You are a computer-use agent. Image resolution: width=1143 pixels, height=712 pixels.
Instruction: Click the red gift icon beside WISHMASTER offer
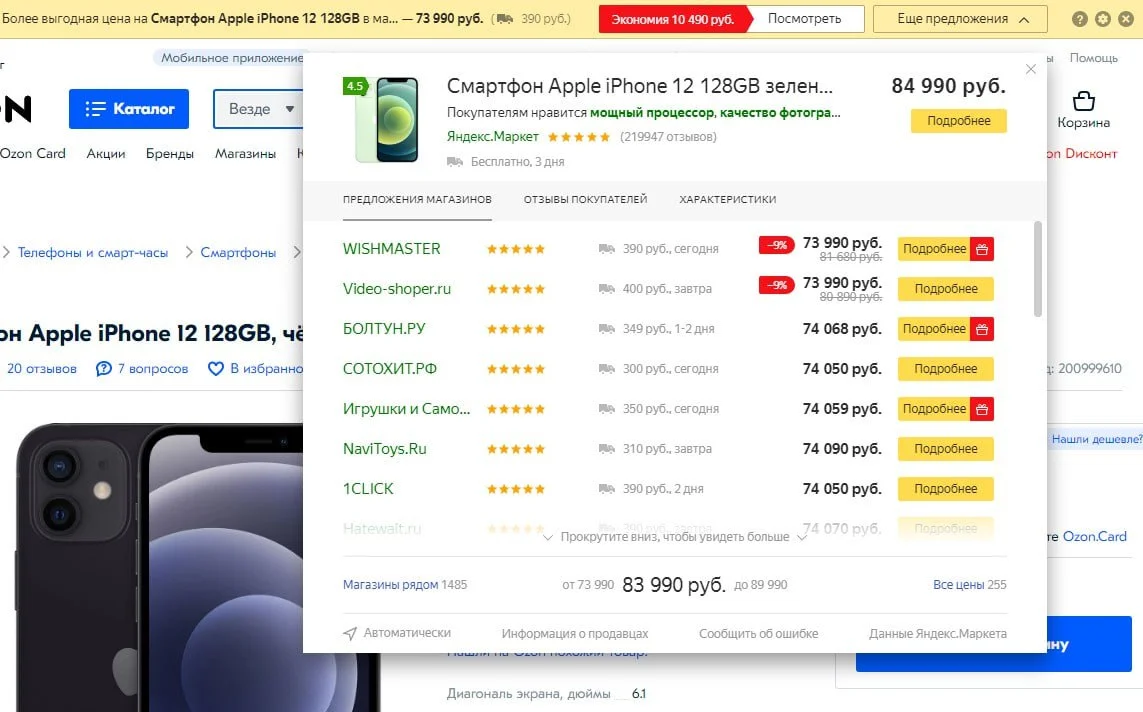[982, 249]
